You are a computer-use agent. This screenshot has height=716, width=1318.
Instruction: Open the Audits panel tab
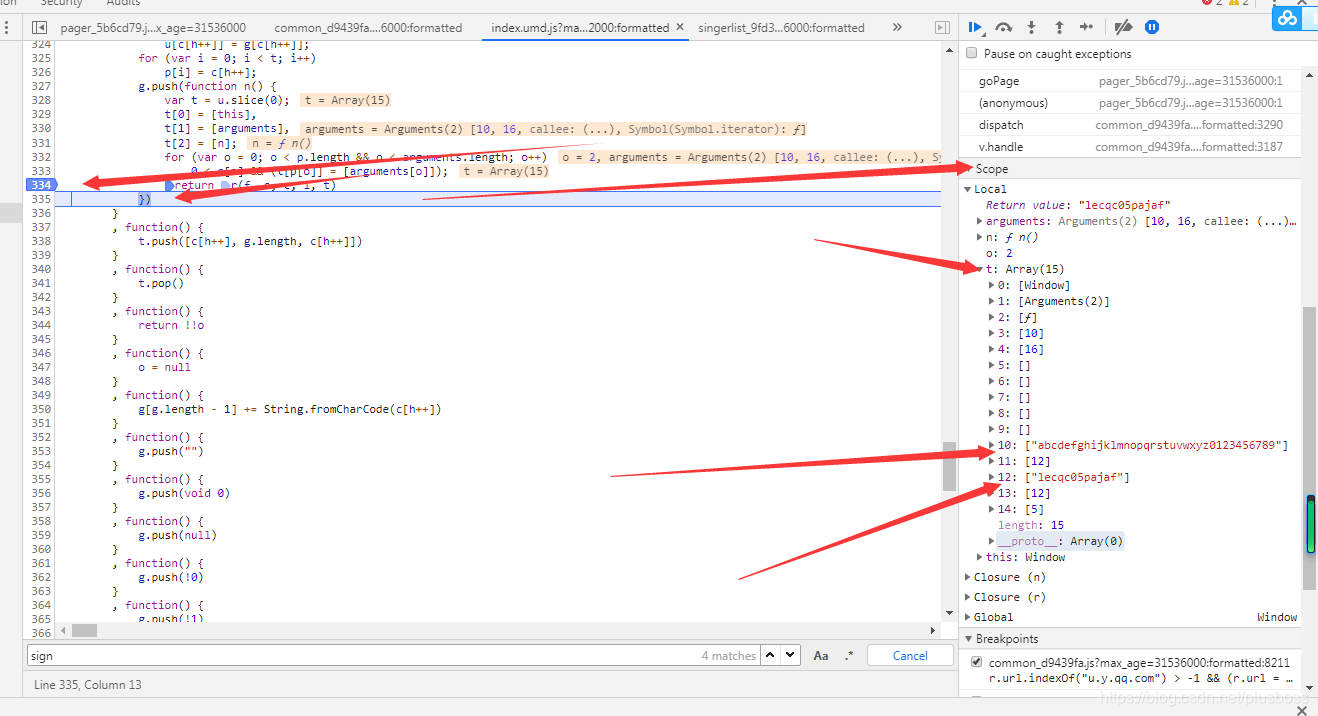(123, 3)
